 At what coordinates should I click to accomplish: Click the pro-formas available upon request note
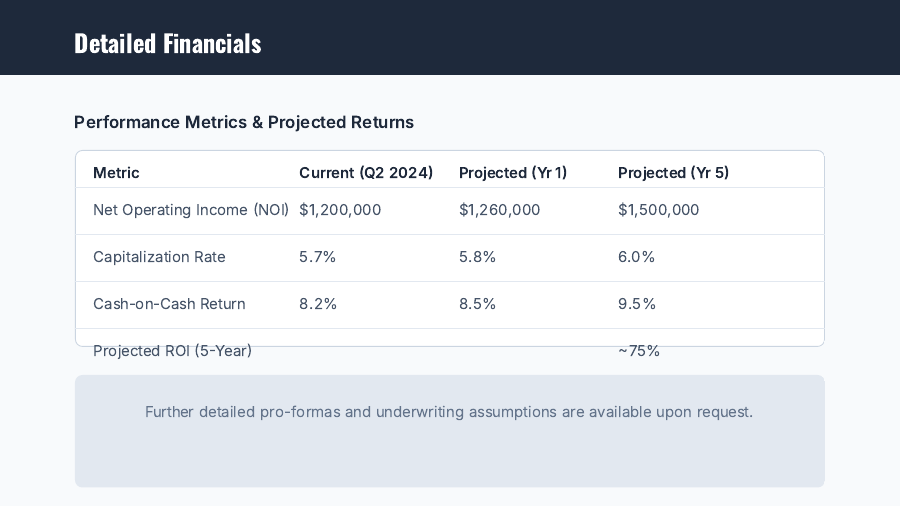point(449,412)
